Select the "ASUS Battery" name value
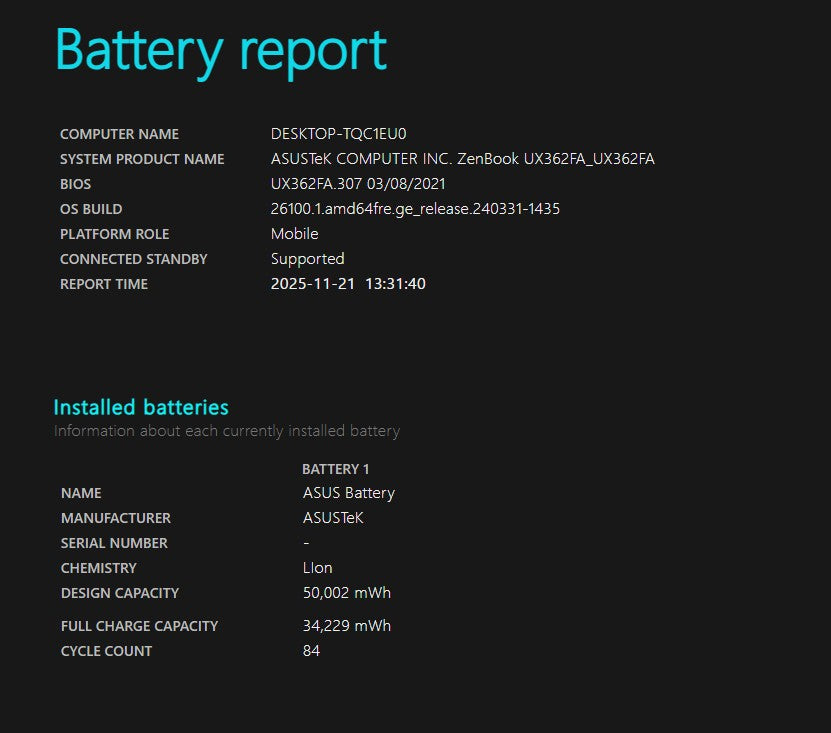831x733 pixels. pyautogui.click(x=348, y=493)
